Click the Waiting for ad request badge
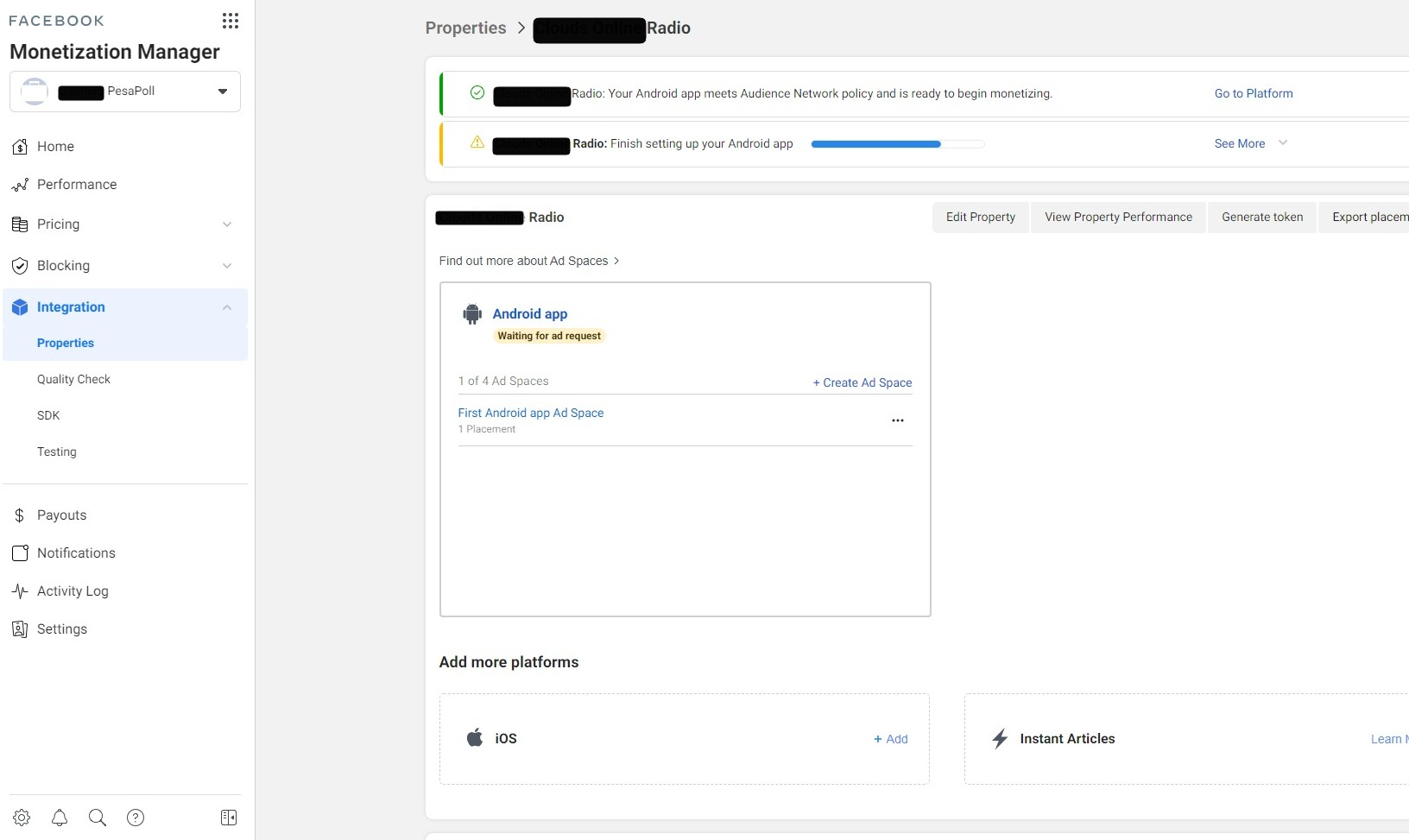 pyautogui.click(x=549, y=336)
